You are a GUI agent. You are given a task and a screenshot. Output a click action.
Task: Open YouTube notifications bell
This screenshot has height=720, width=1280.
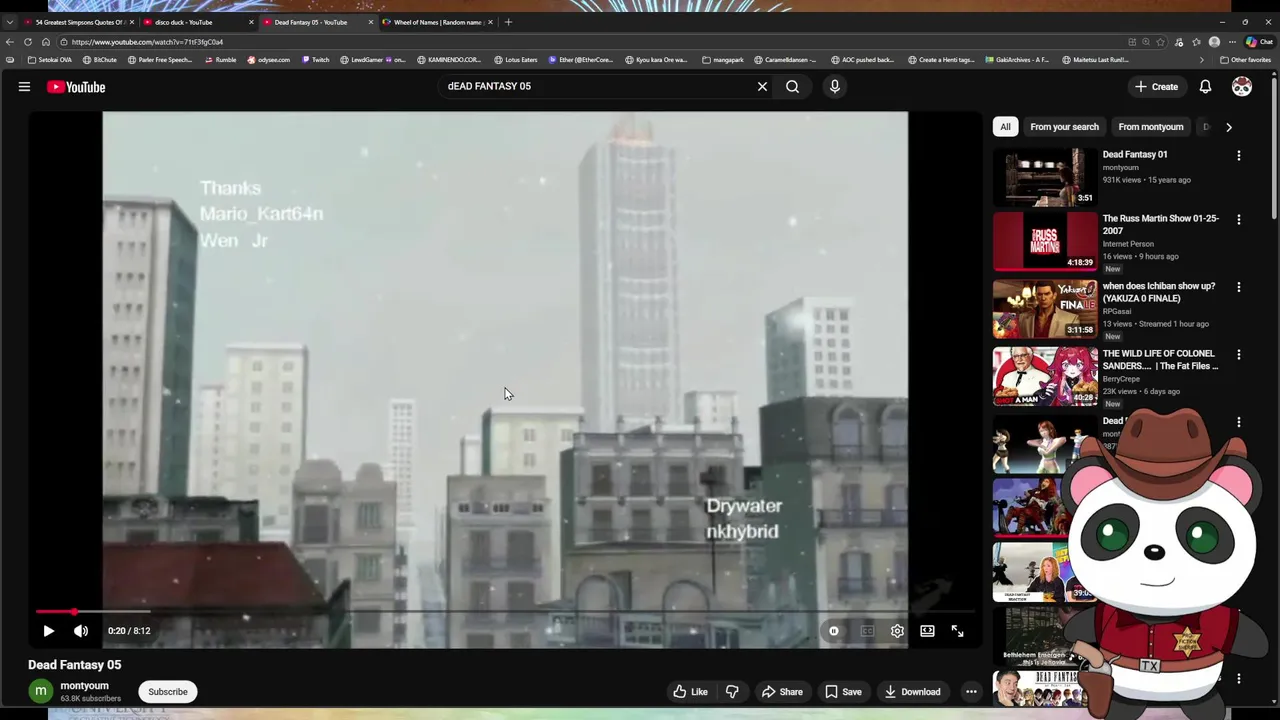tap(1205, 87)
